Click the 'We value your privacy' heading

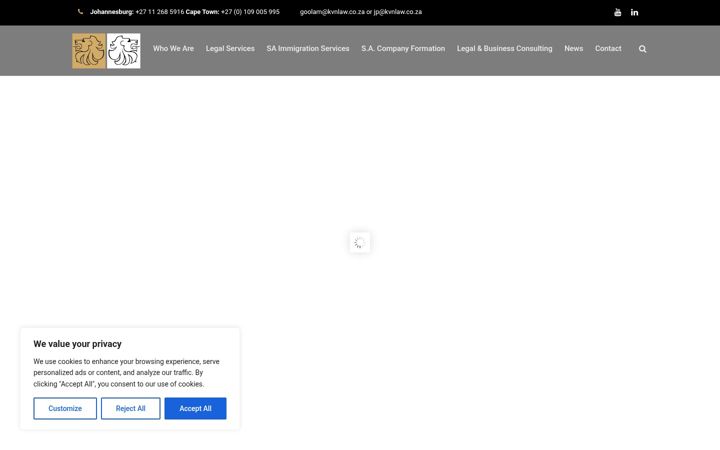(x=78, y=344)
